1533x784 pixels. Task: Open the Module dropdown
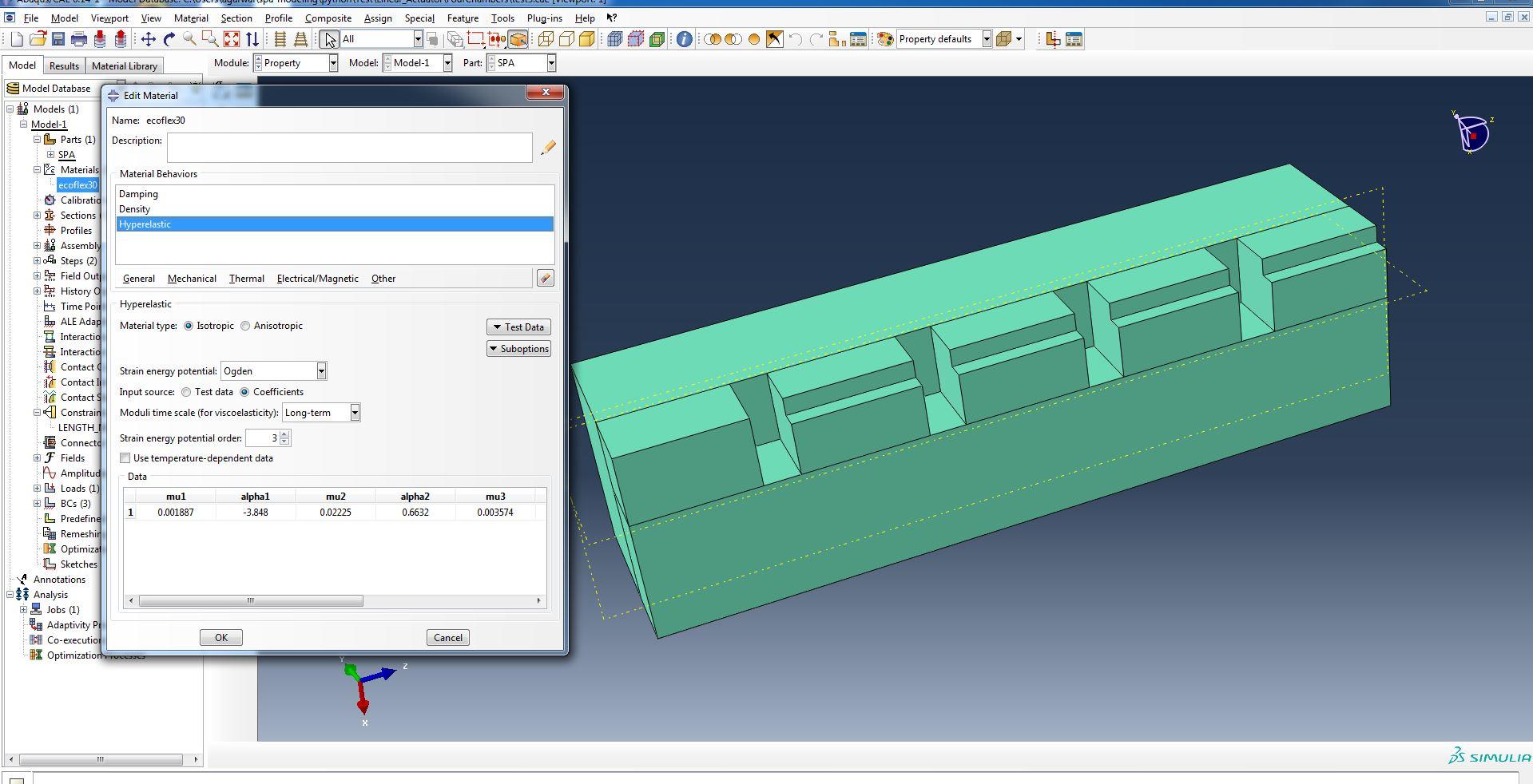(333, 63)
